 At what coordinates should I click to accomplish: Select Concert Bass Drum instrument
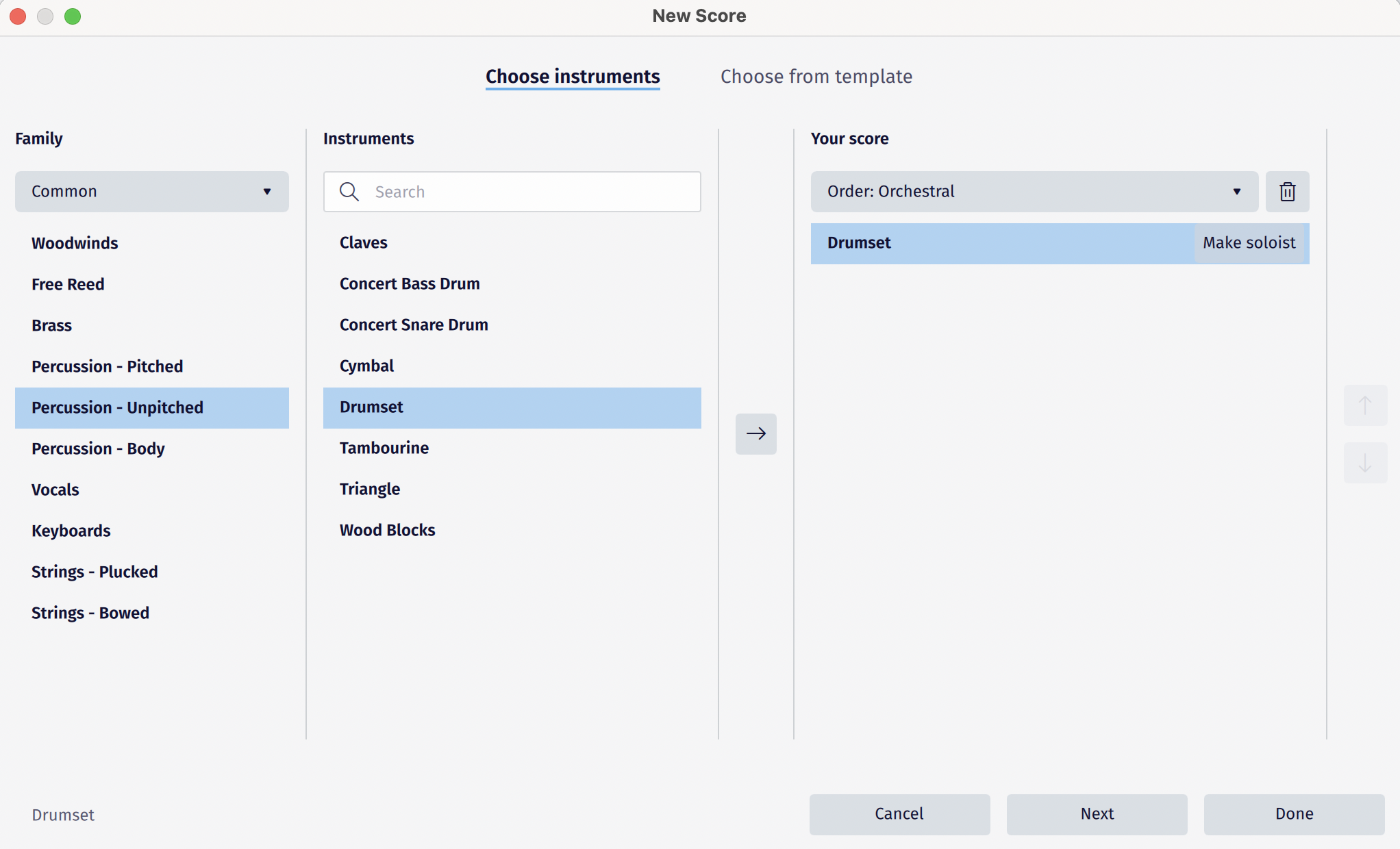tap(410, 283)
